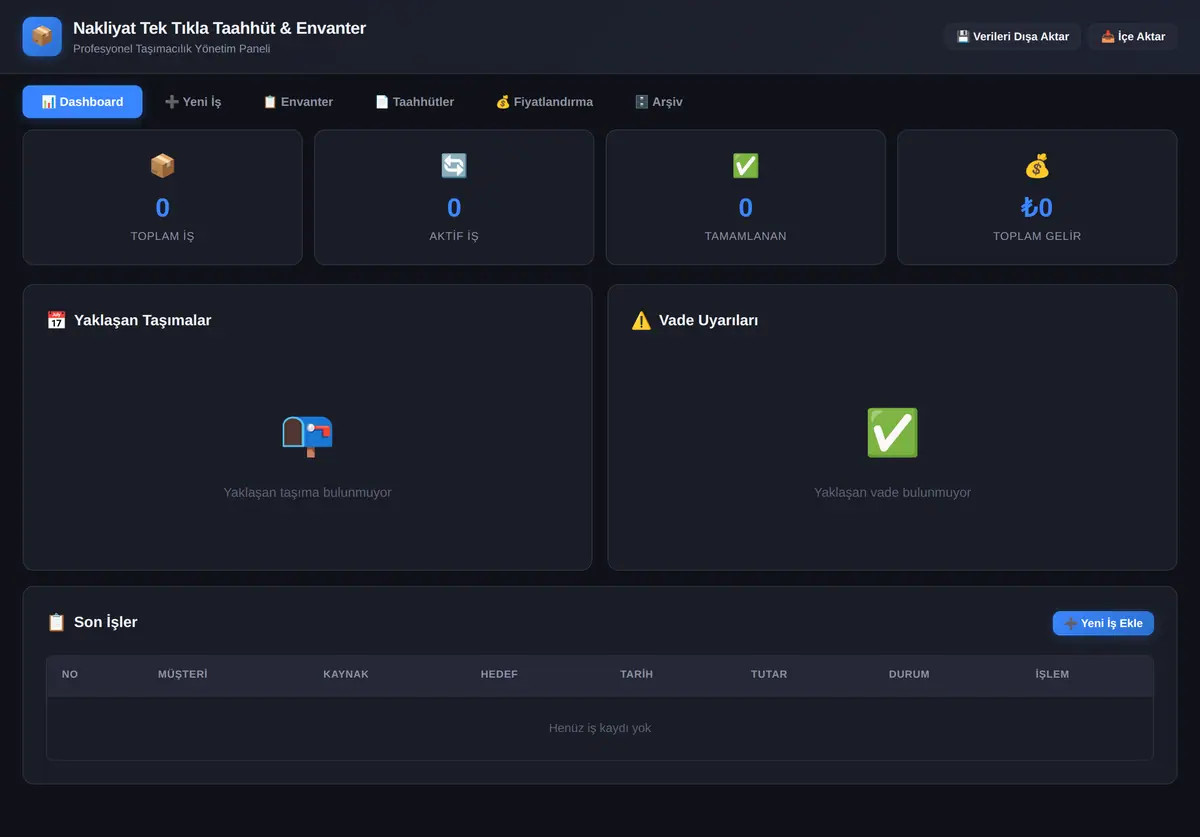This screenshot has height=837, width=1200.
Task: Click the ₺0 total revenue value
Action: click(x=1037, y=208)
